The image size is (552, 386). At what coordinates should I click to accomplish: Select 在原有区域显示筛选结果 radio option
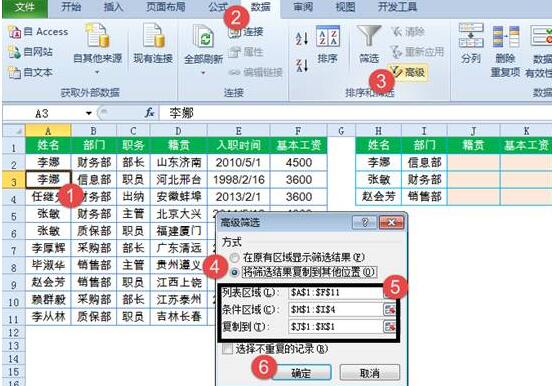pyautogui.click(x=234, y=258)
